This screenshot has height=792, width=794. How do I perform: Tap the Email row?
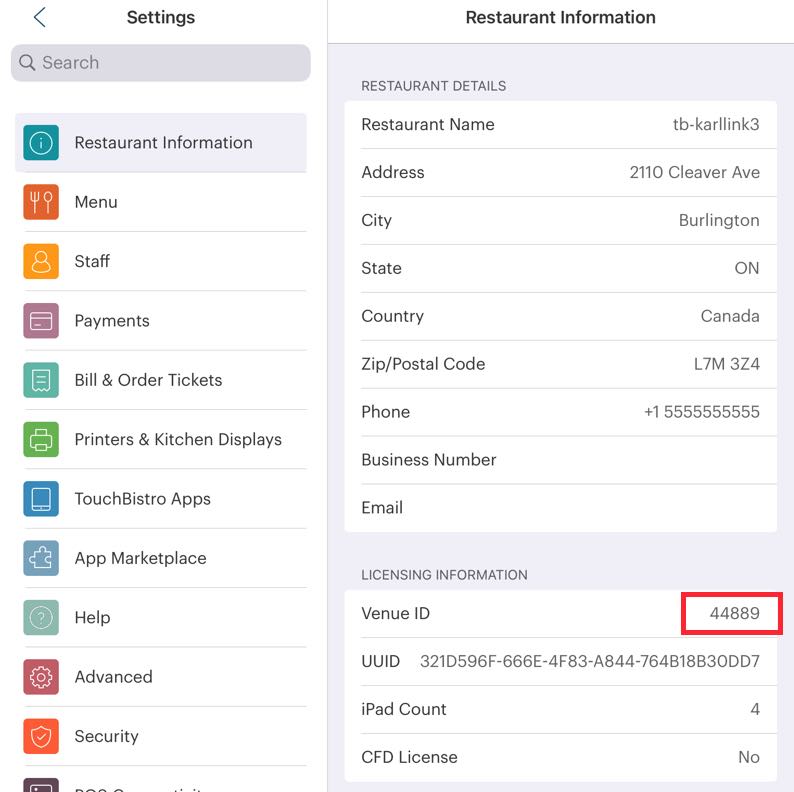pyautogui.click(x=561, y=508)
